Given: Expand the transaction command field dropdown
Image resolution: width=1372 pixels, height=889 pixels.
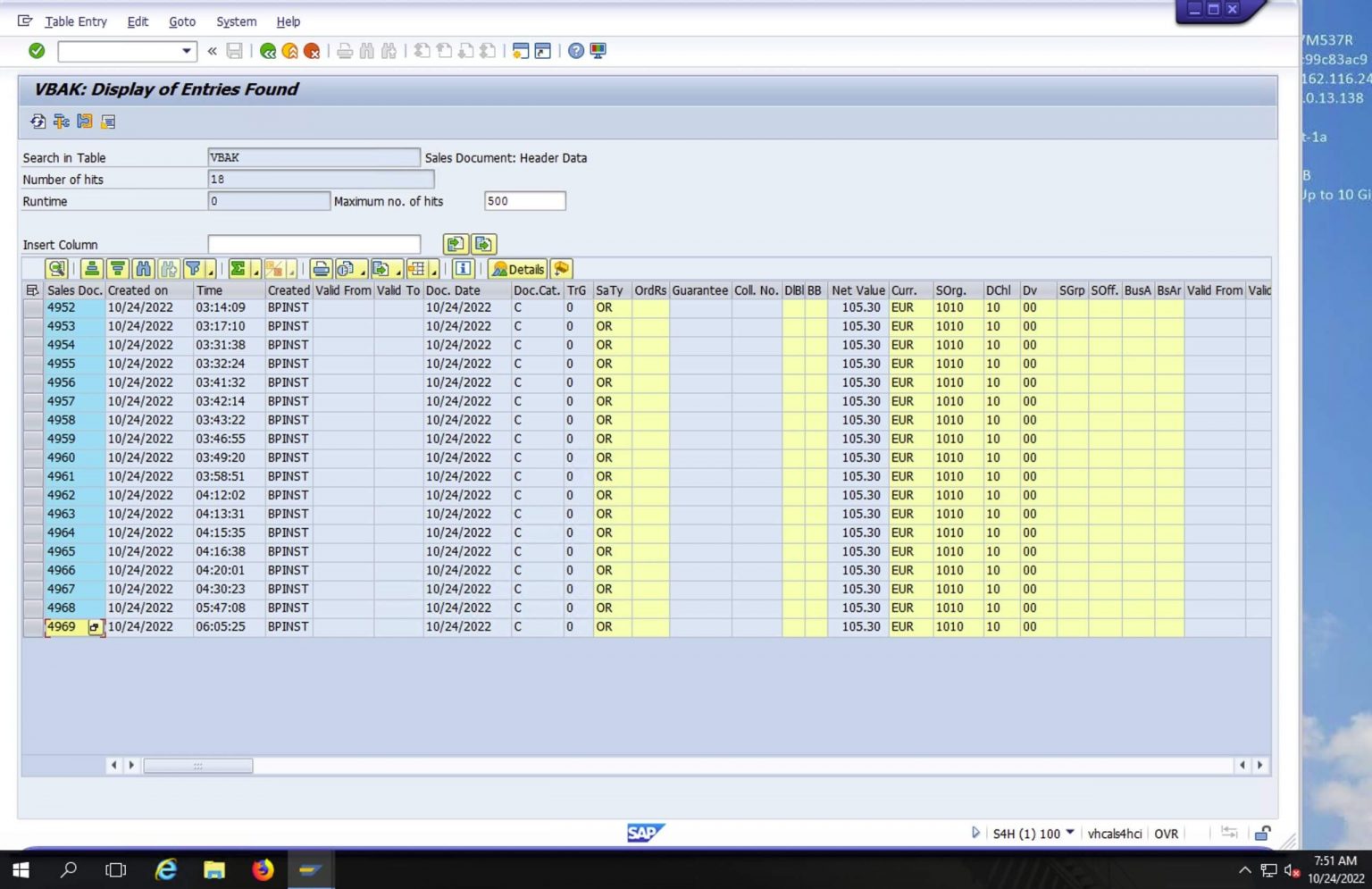Looking at the screenshot, I should (x=186, y=51).
